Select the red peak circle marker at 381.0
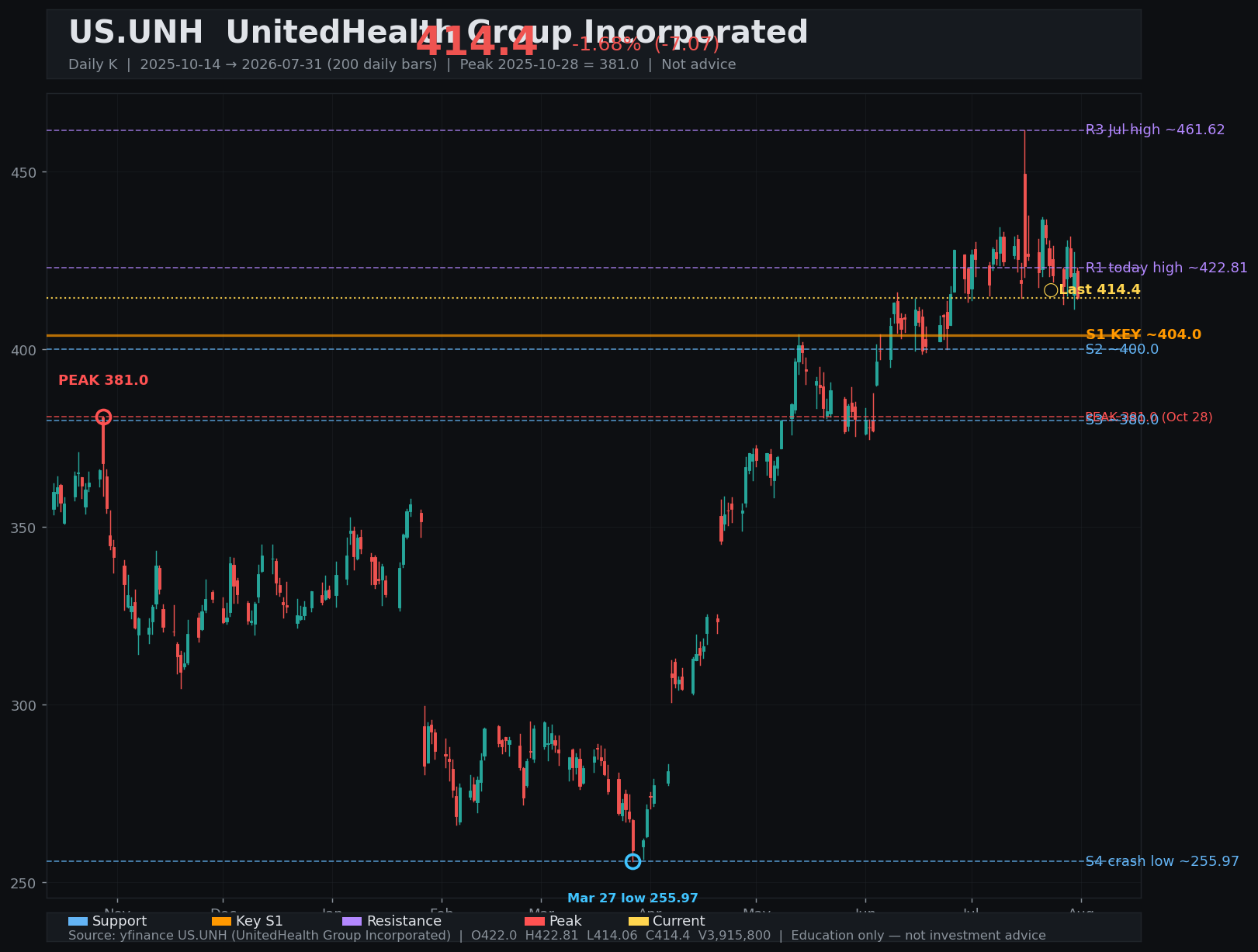This screenshot has height=952, width=1258. coord(103,417)
